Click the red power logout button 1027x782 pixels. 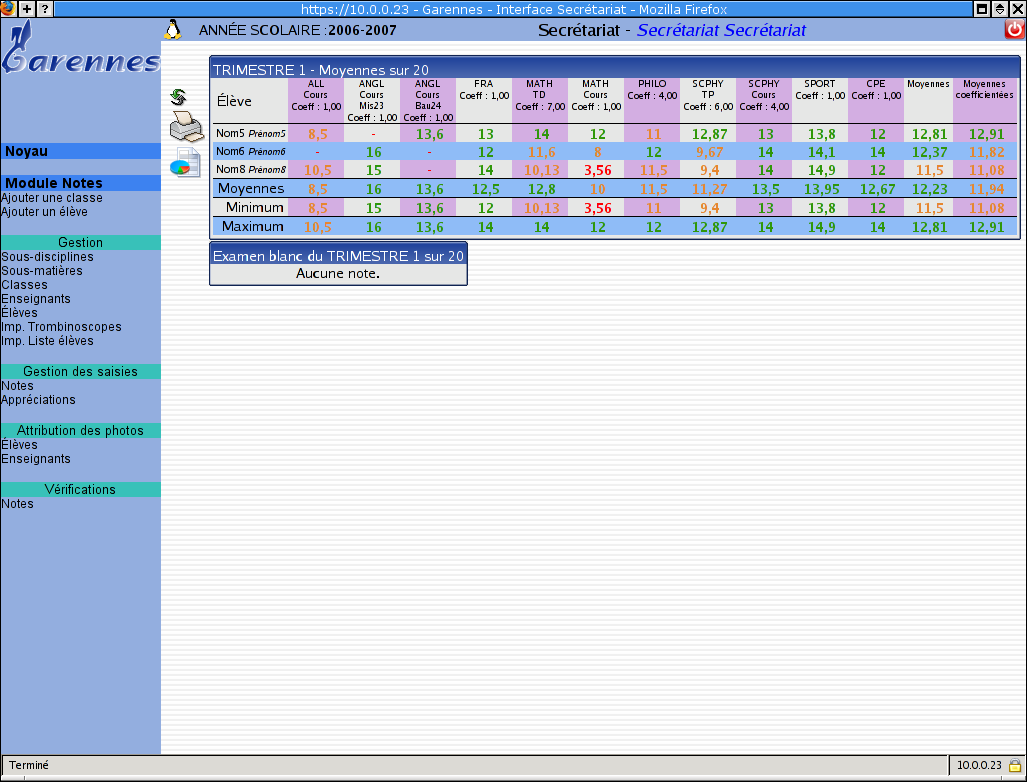[1015, 30]
